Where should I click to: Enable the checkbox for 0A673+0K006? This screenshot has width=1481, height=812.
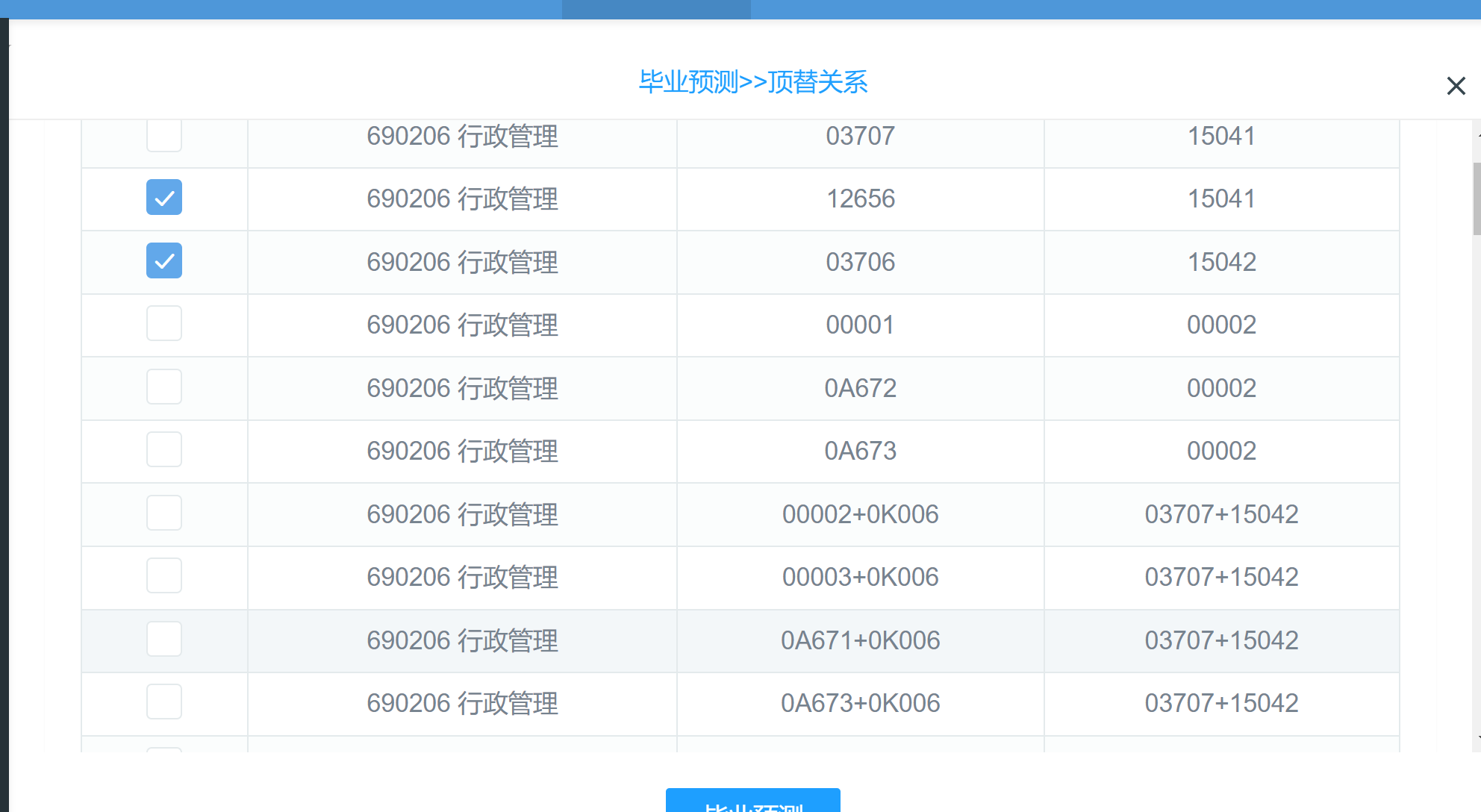coord(163,701)
